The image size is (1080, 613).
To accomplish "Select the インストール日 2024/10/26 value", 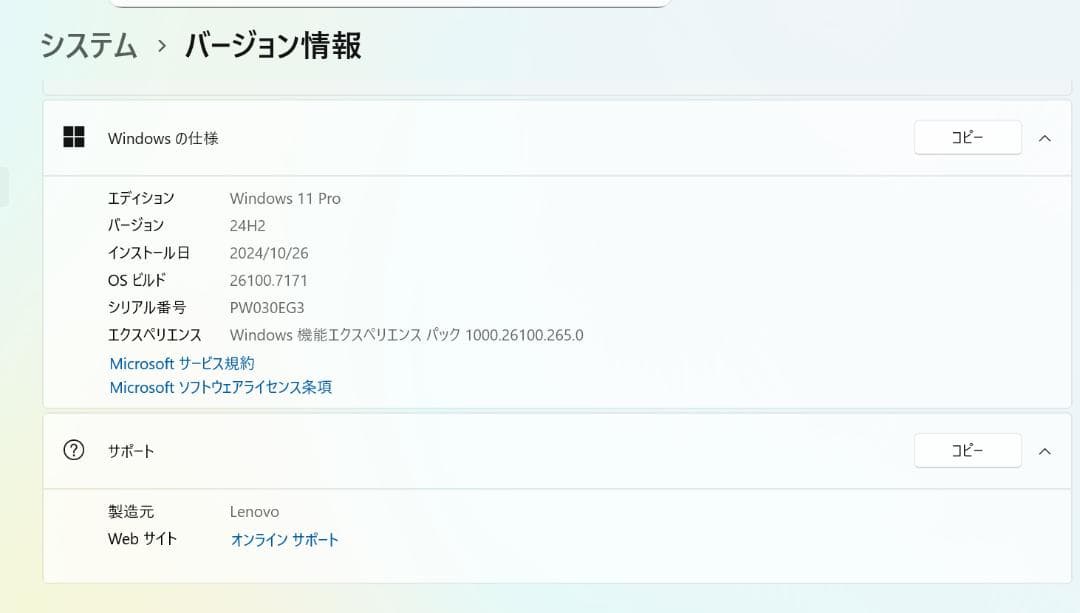I will 271,252.
